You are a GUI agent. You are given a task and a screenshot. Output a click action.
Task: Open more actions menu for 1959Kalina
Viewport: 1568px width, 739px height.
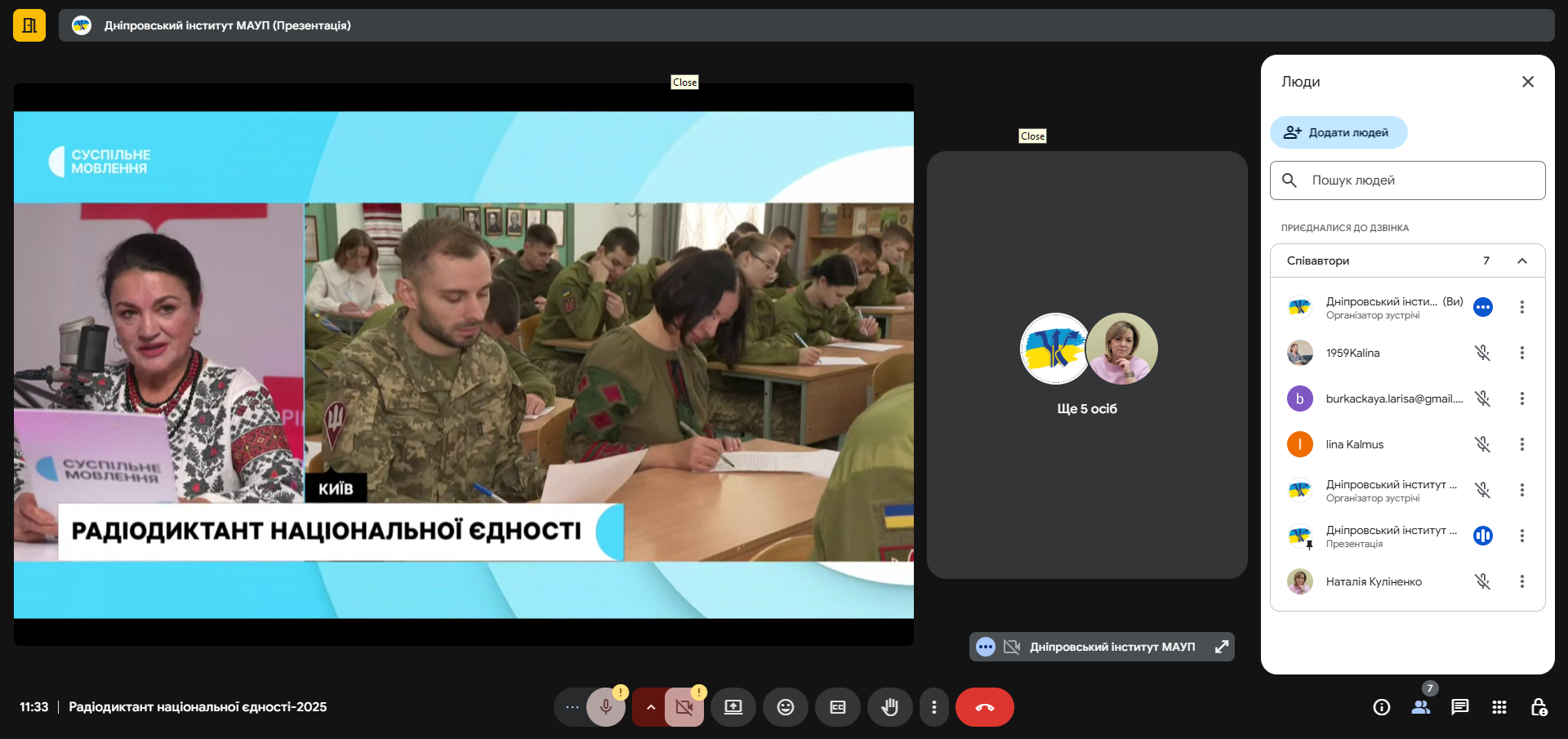1521,353
